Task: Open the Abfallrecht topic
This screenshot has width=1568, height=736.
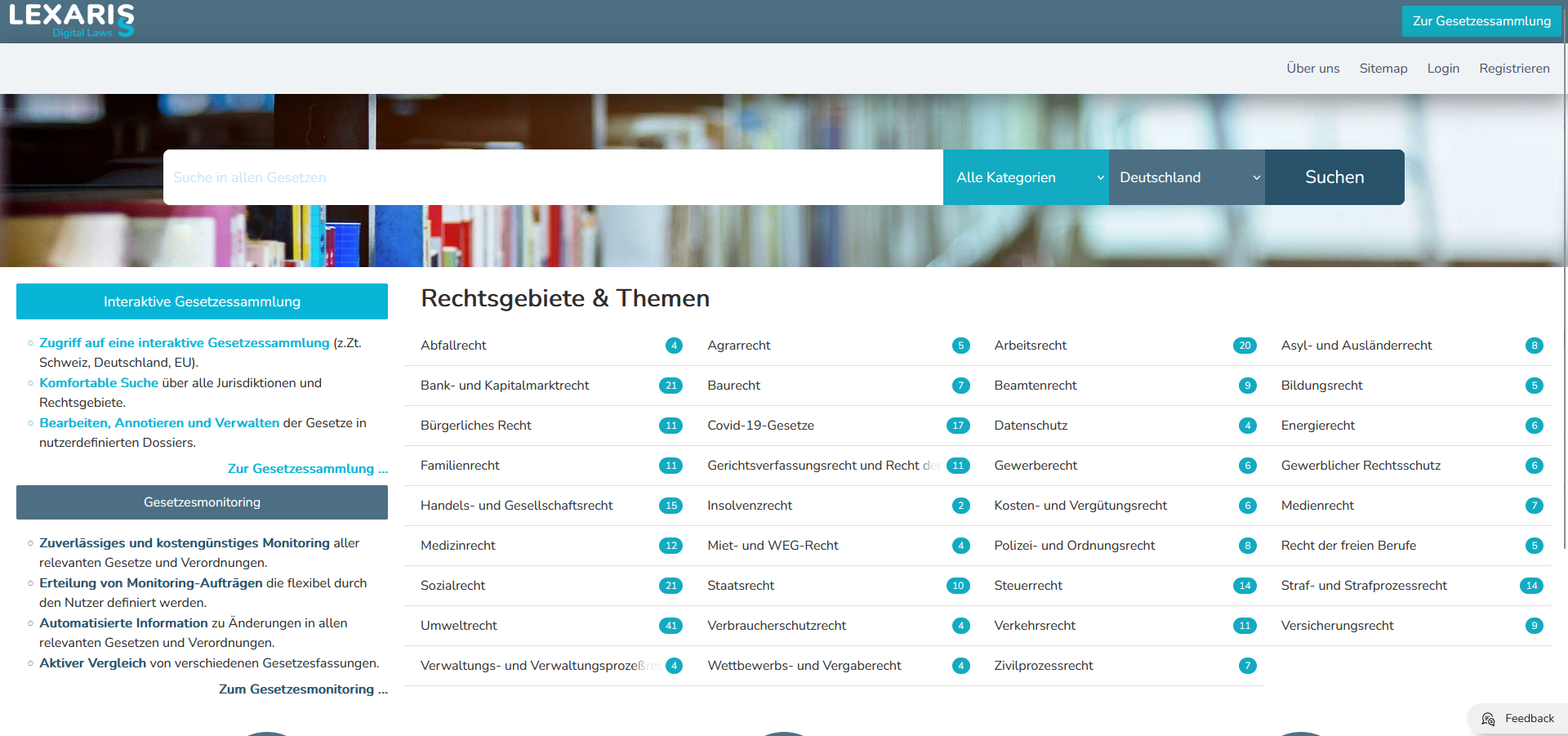Action: pos(453,346)
